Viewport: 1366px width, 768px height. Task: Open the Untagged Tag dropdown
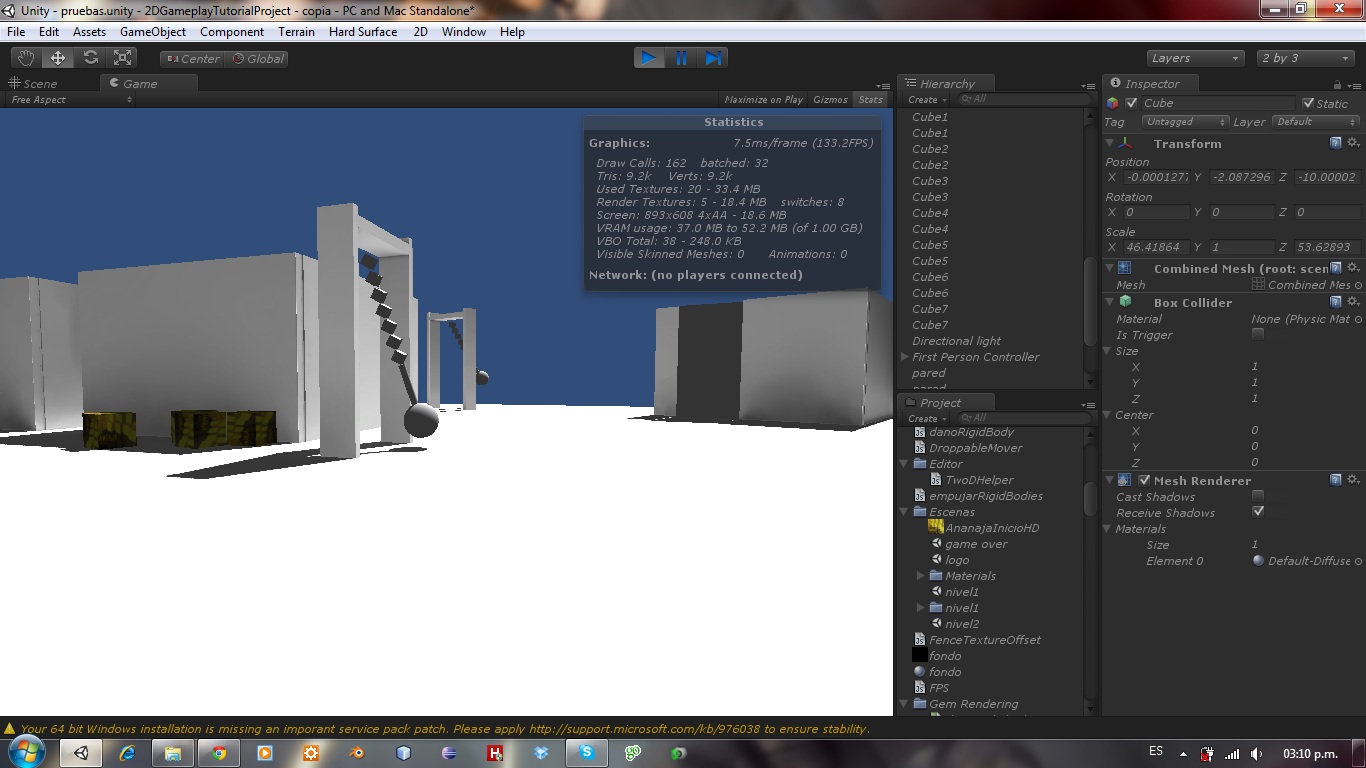[x=1184, y=121]
